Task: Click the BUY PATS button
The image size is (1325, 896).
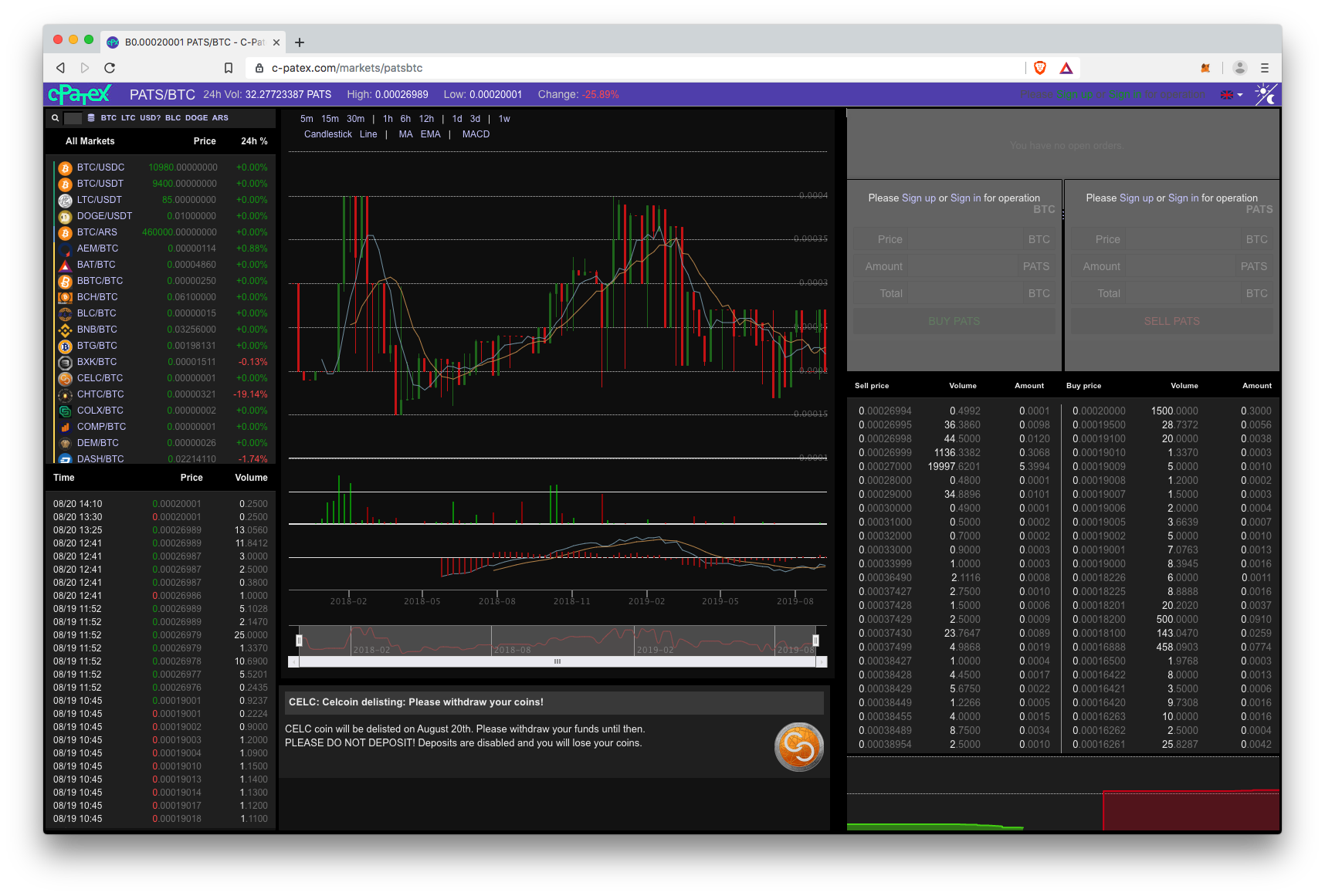Action: click(x=954, y=321)
